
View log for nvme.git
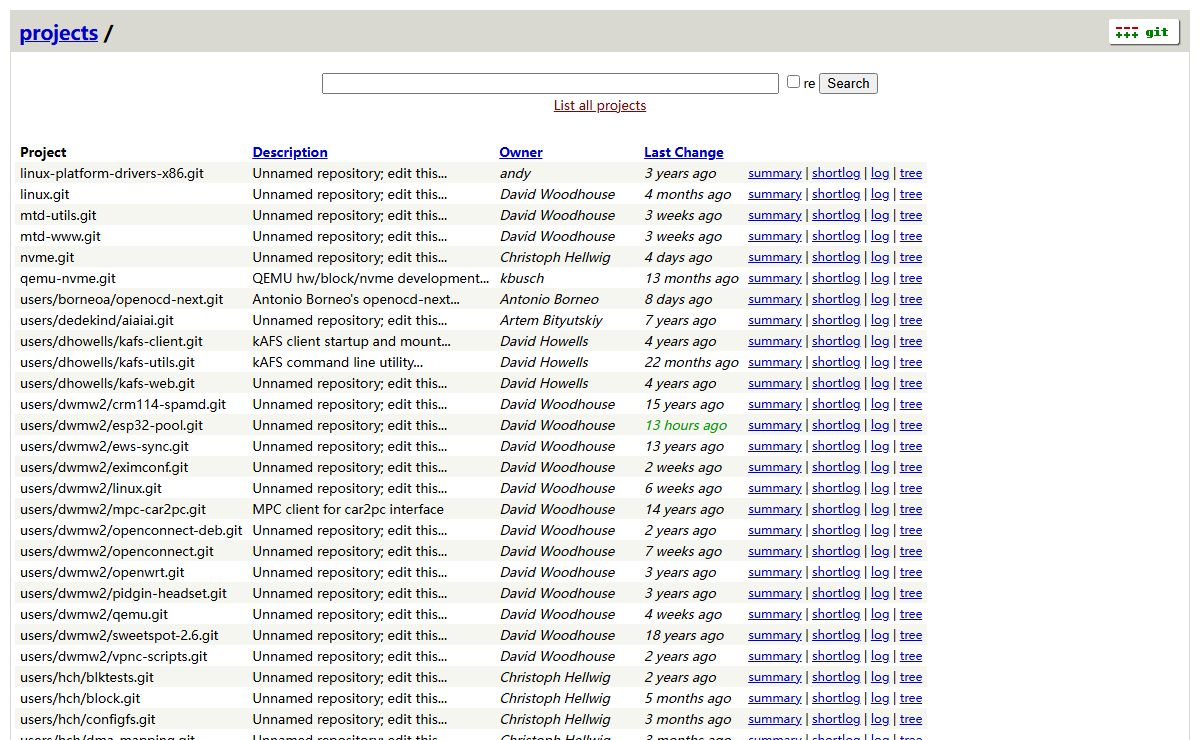point(880,258)
